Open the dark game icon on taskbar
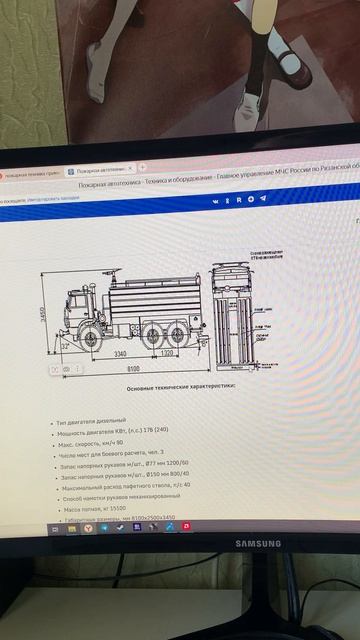 153,527
